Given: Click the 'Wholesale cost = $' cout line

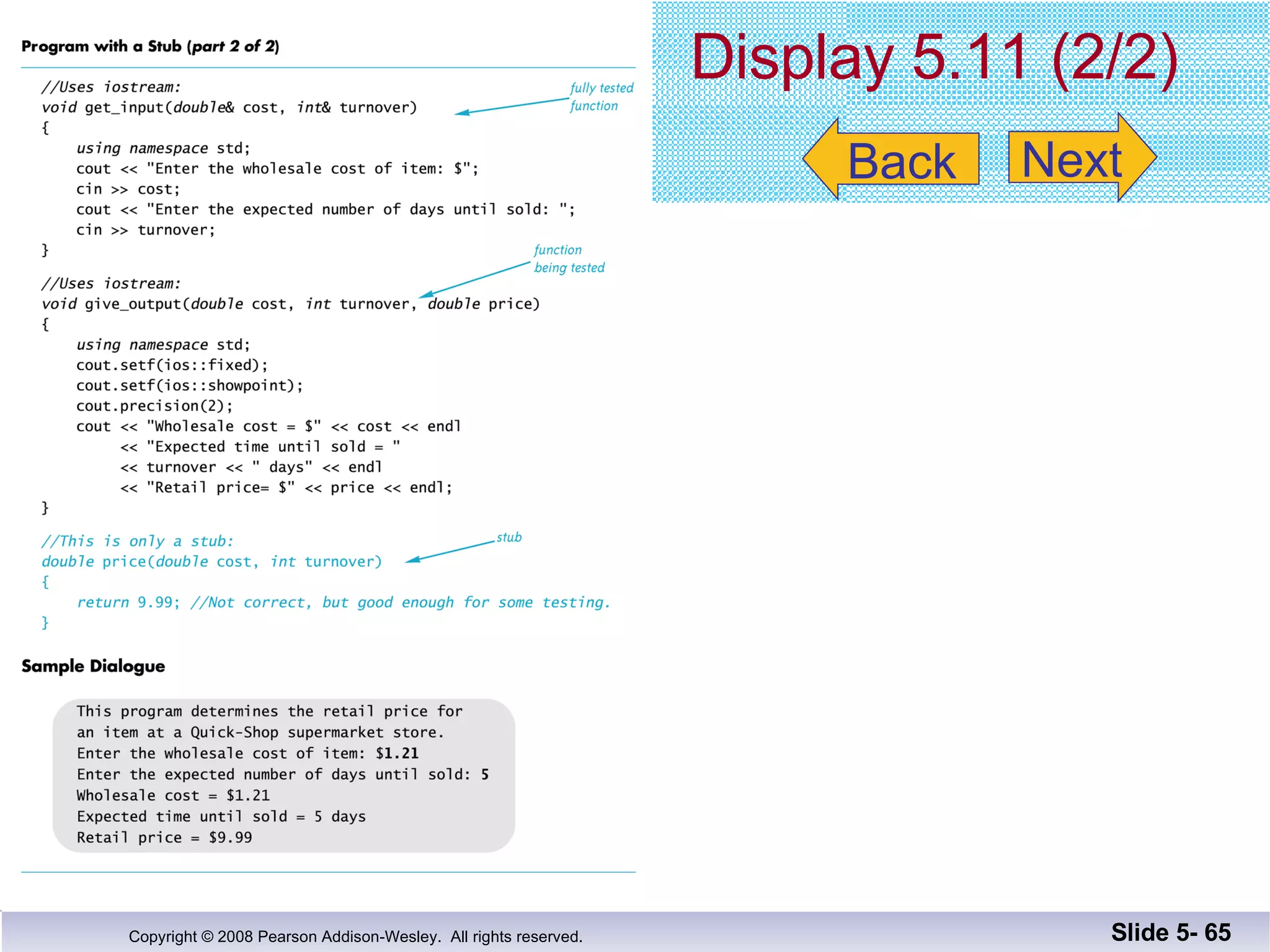Looking at the screenshot, I should click(x=269, y=426).
